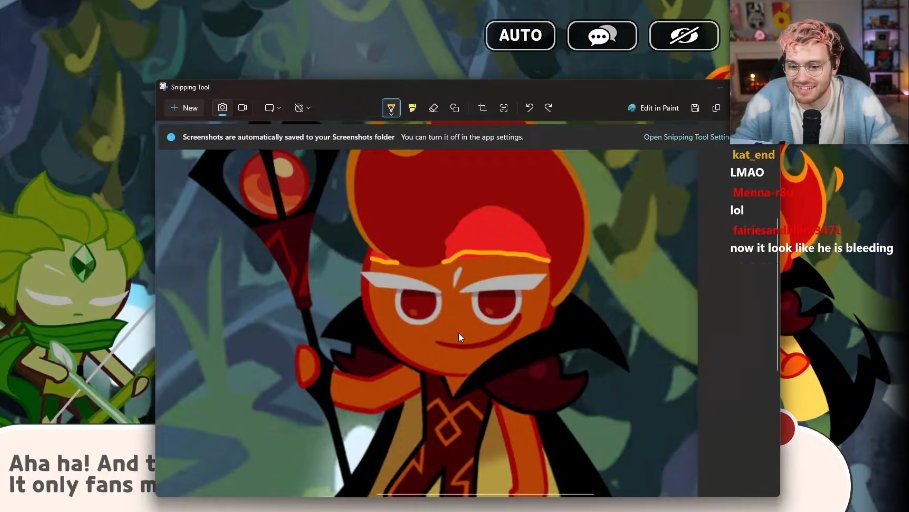
Task: Open the game's dialogue log speech-bubble button
Action: click(602, 35)
